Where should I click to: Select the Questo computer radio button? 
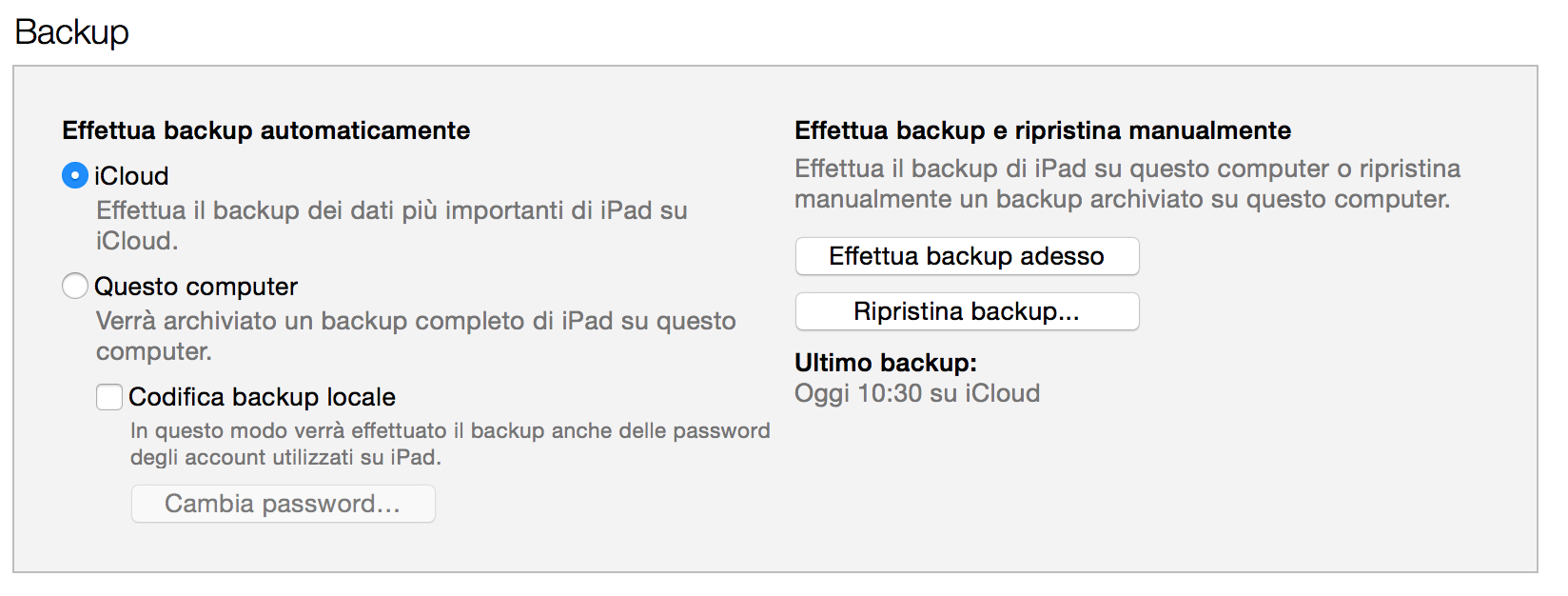(75, 287)
